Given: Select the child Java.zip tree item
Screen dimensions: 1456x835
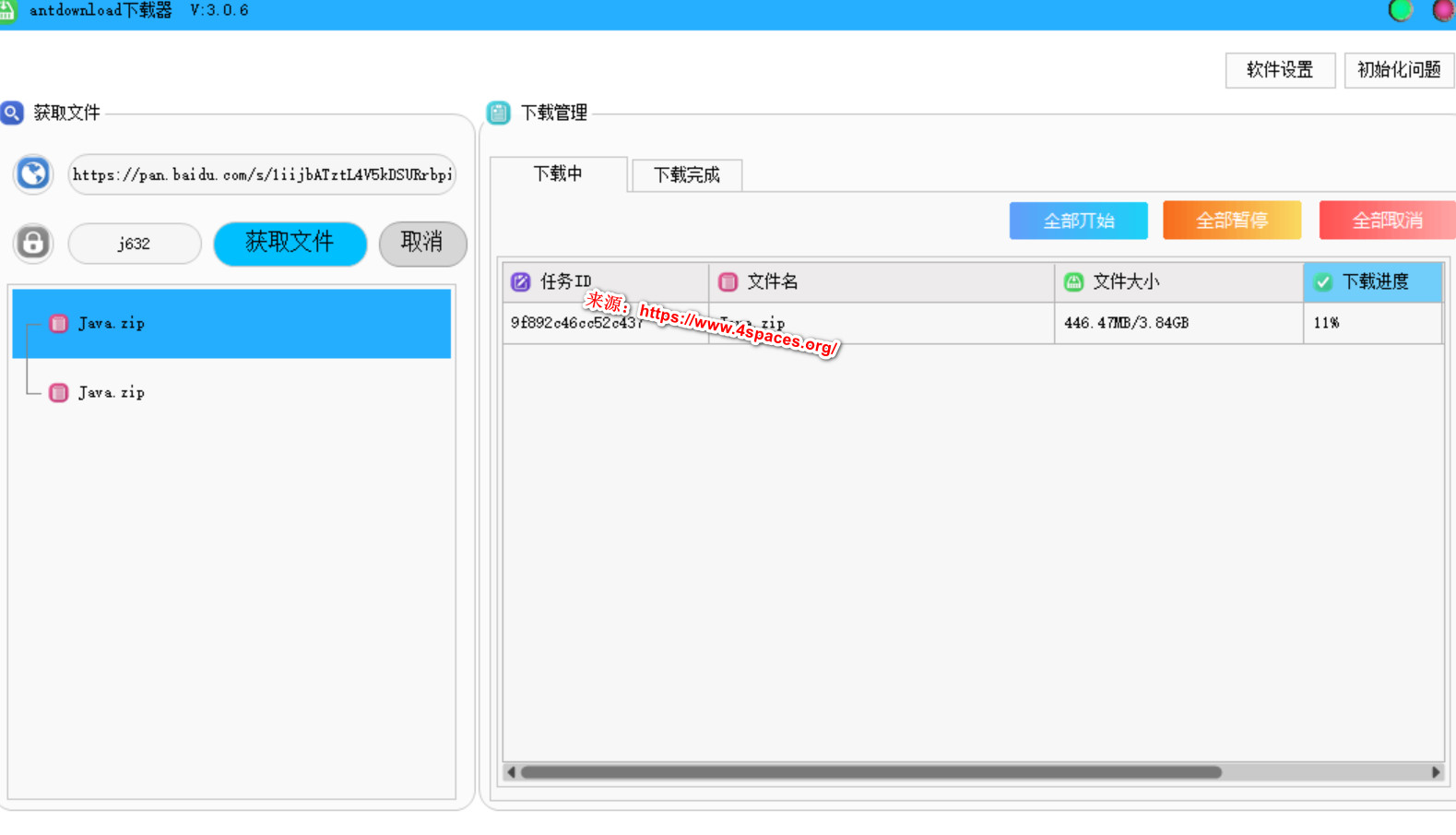Looking at the screenshot, I should (x=111, y=393).
